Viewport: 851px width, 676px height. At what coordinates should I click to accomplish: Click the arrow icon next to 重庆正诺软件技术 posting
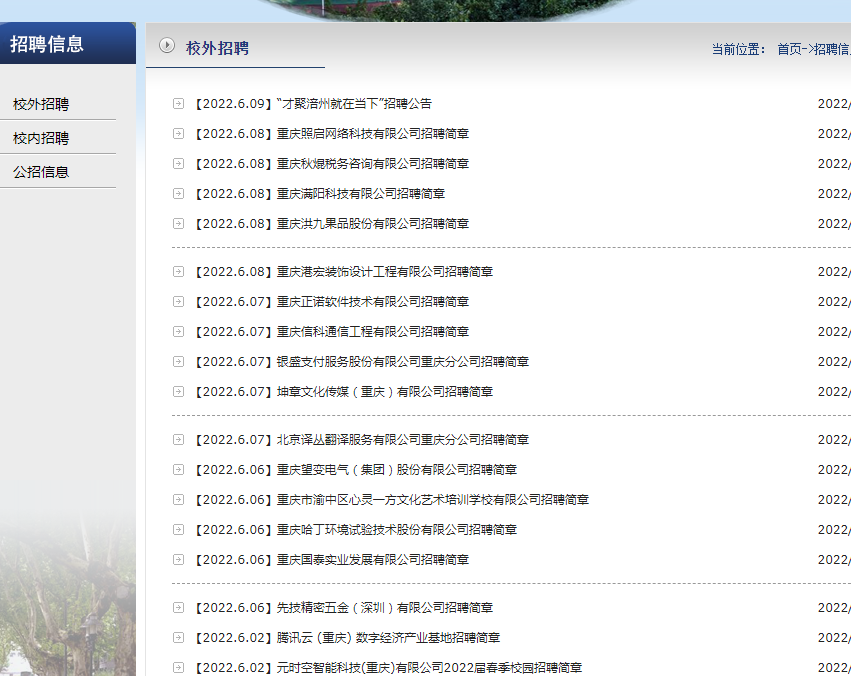pos(178,301)
